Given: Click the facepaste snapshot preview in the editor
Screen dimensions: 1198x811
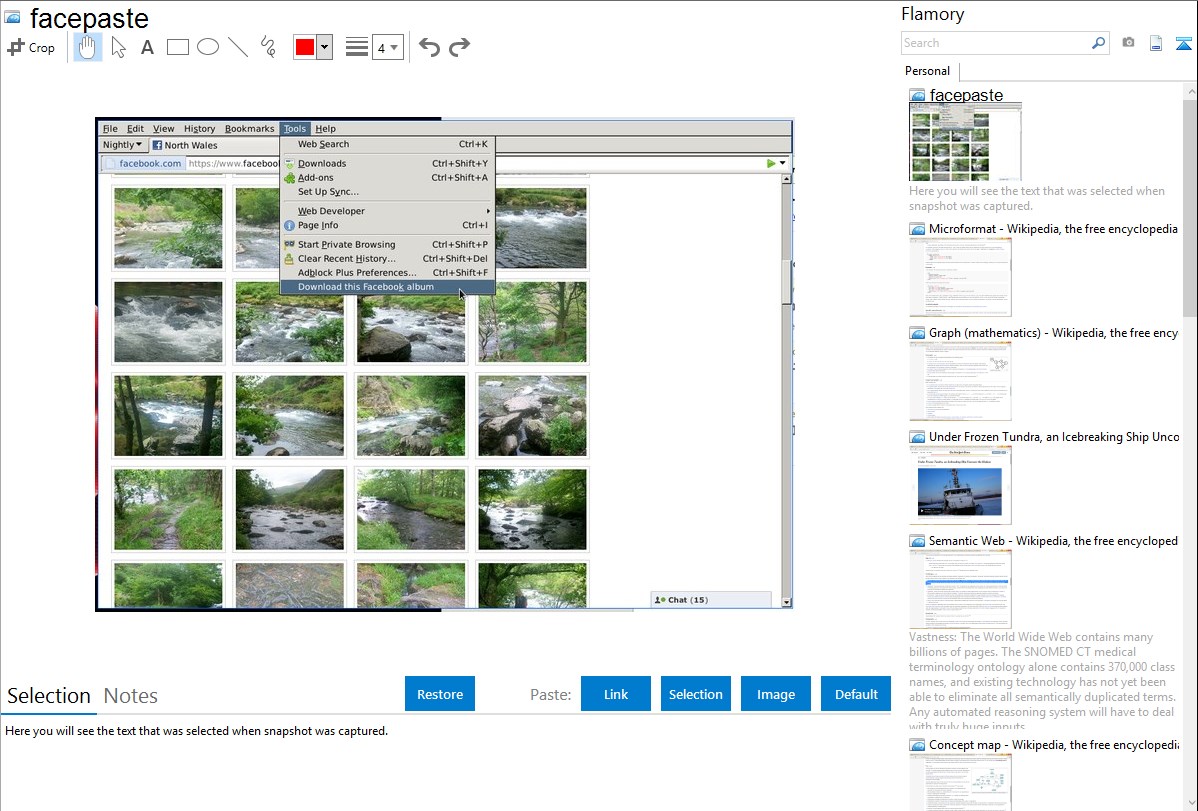Looking at the screenshot, I should 444,364.
